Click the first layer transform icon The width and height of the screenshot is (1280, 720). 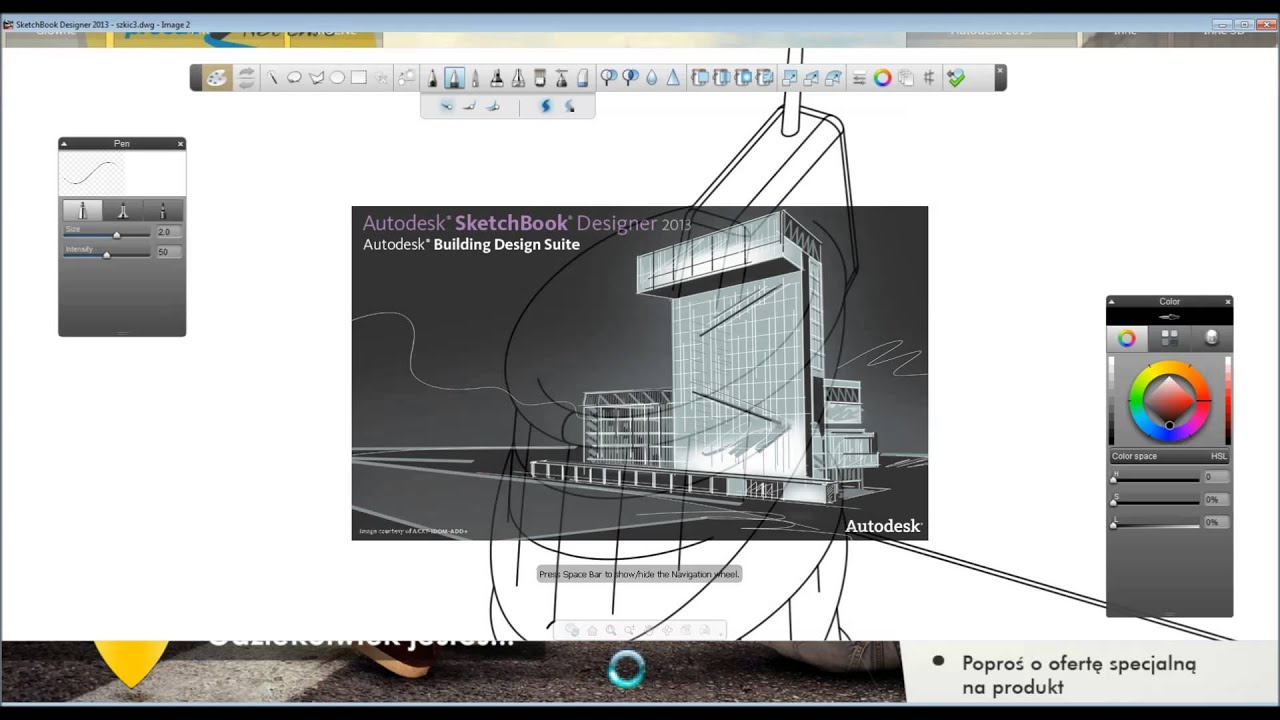point(700,78)
